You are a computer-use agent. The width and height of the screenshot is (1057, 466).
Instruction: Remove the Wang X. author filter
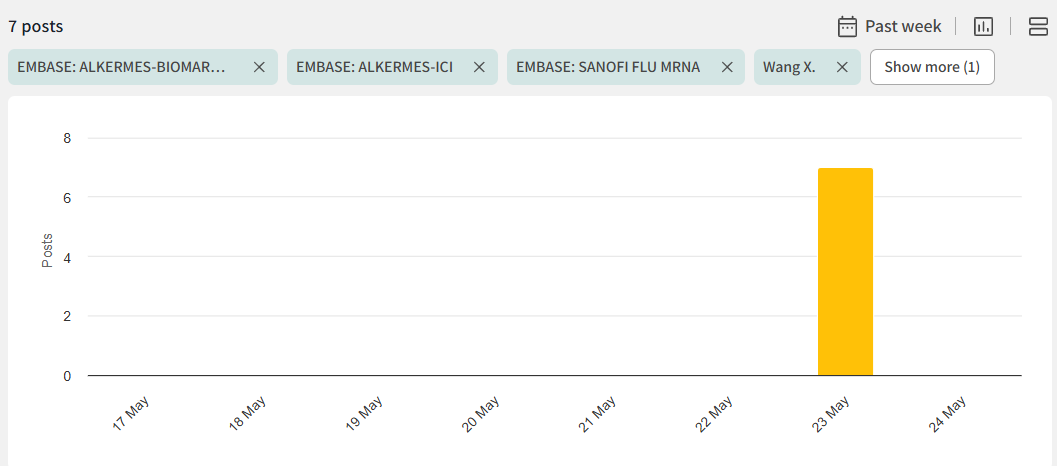[842, 67]
